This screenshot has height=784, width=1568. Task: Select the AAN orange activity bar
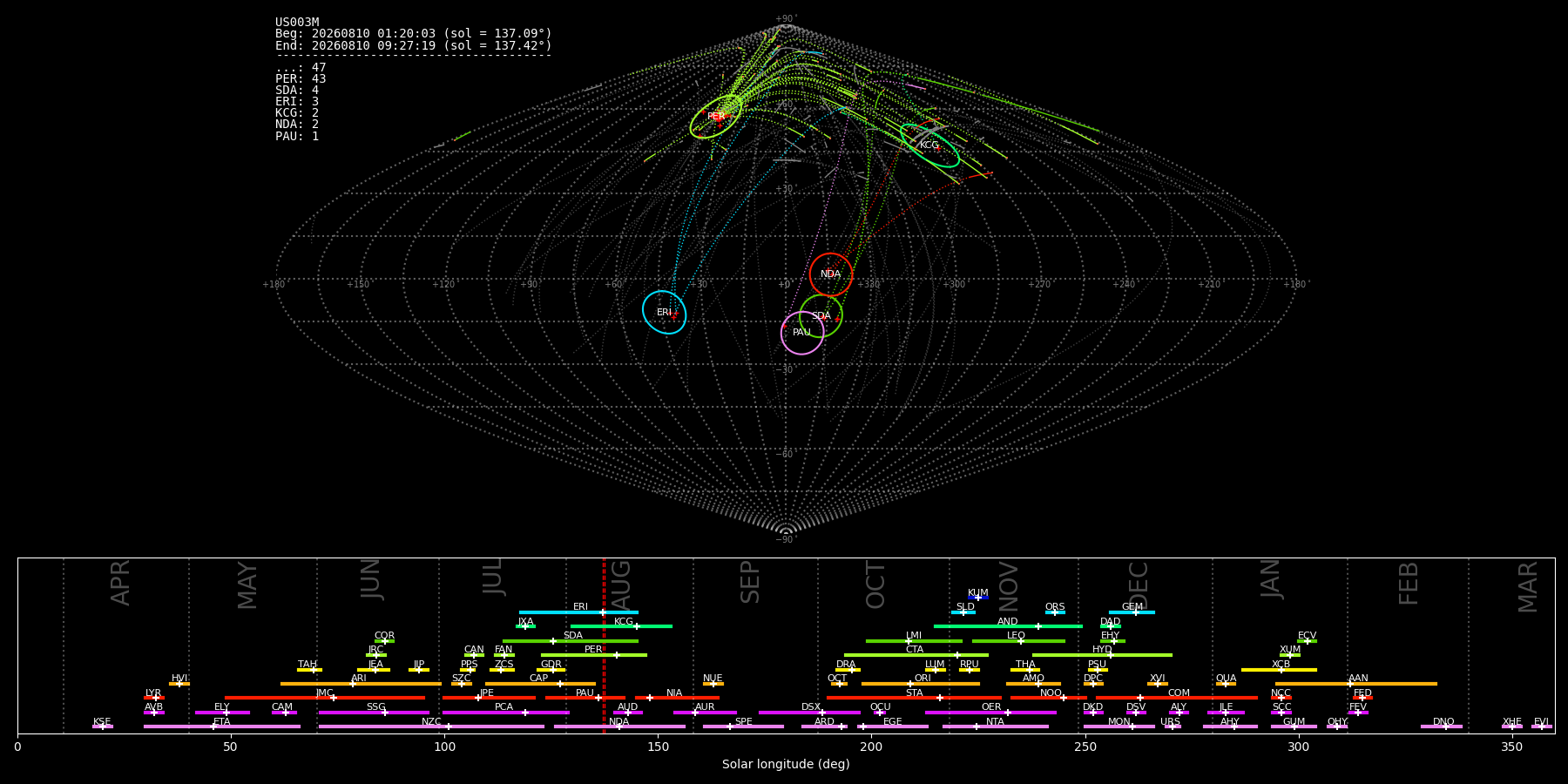(1356, 684)
